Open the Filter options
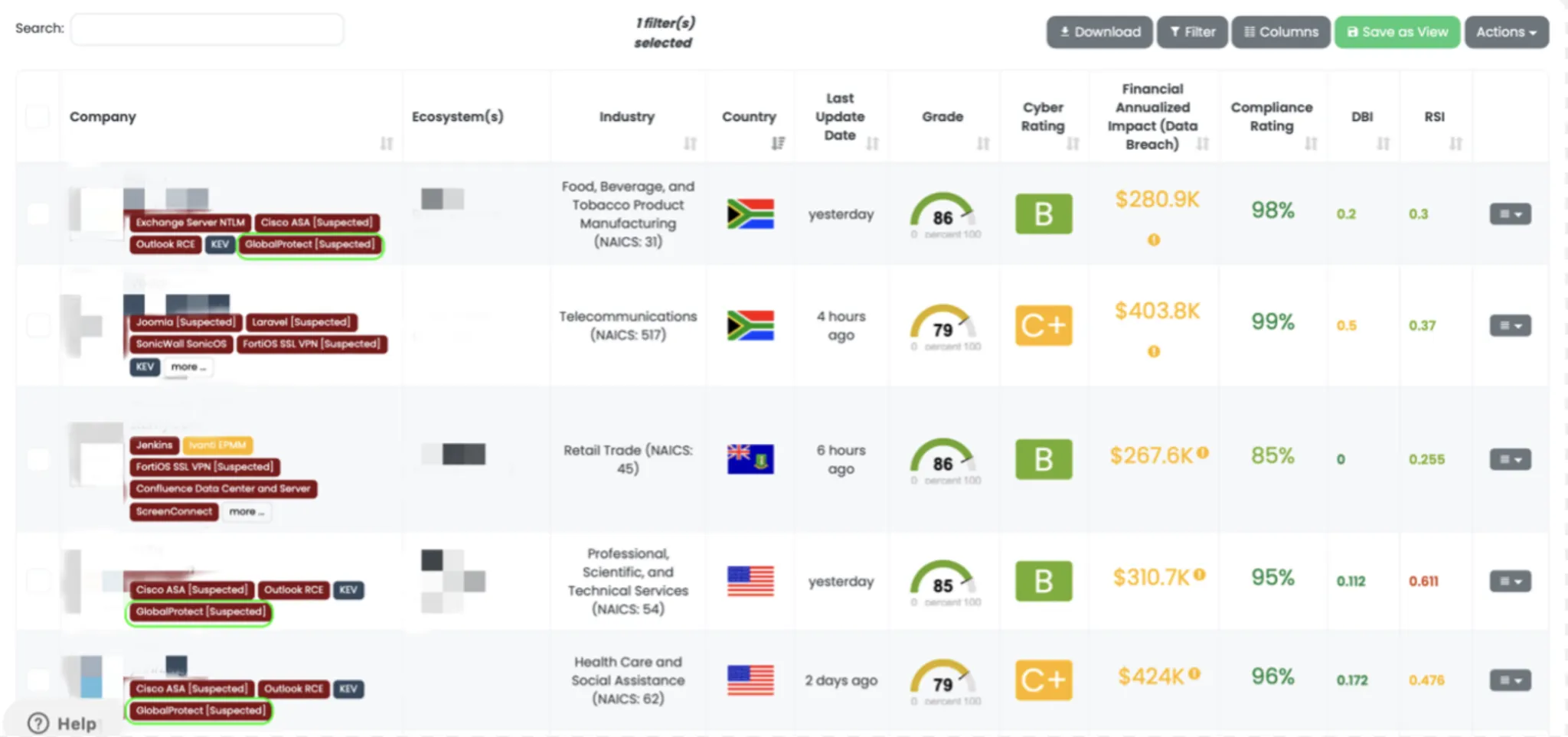 coord(1192,32)
